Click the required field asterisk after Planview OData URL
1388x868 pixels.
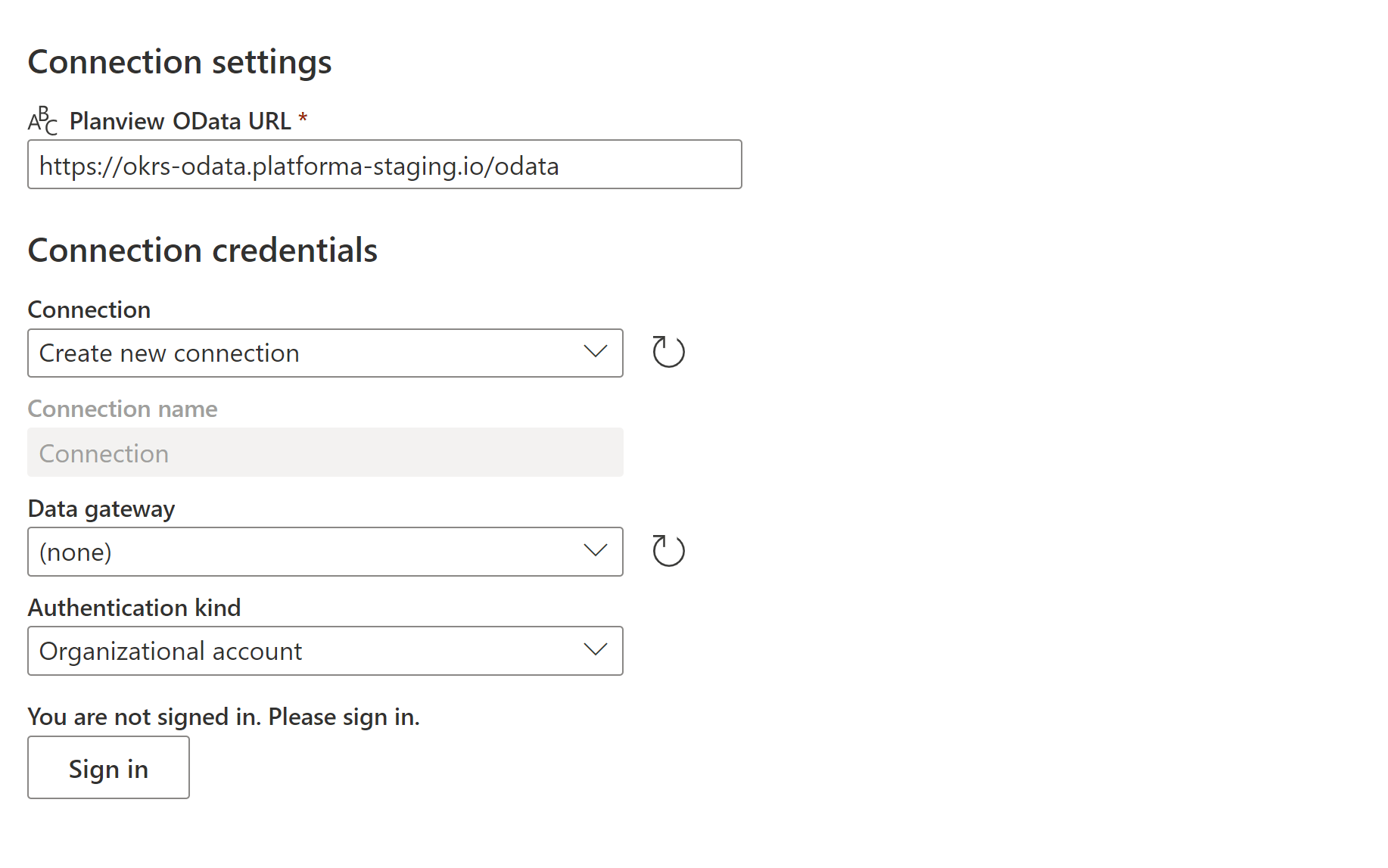(x=303, y=119)
